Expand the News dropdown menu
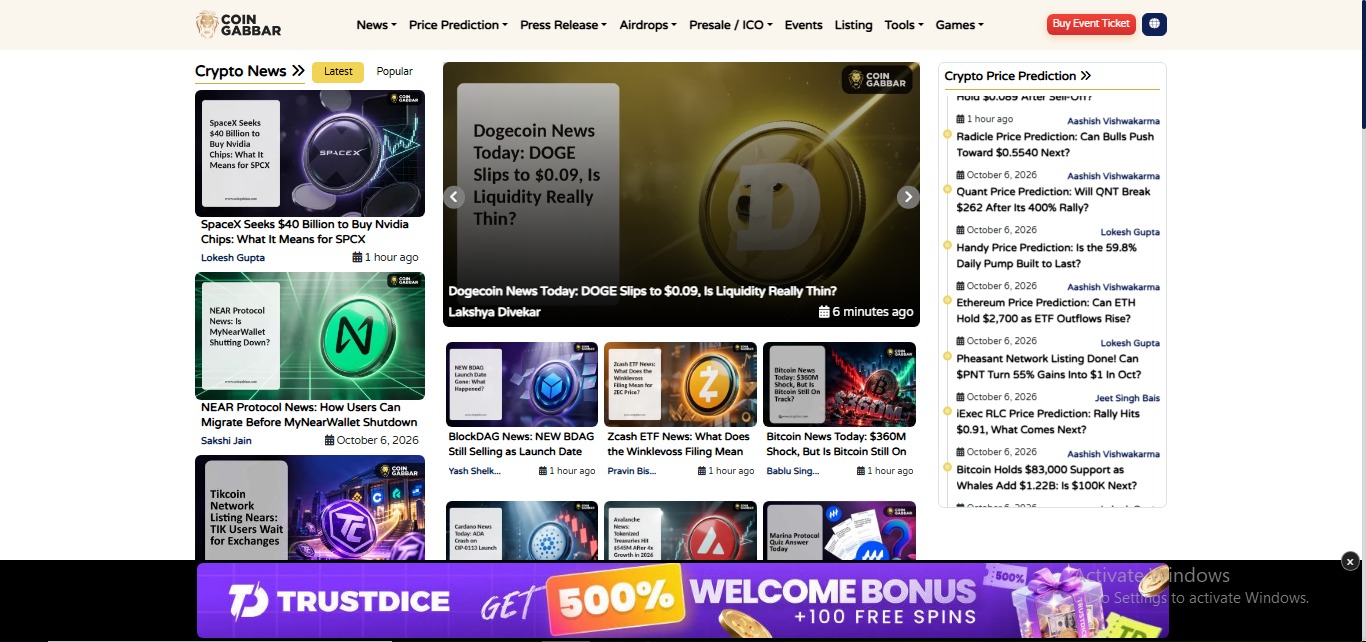The image size is (1366, 642). [x=376, y=25]
